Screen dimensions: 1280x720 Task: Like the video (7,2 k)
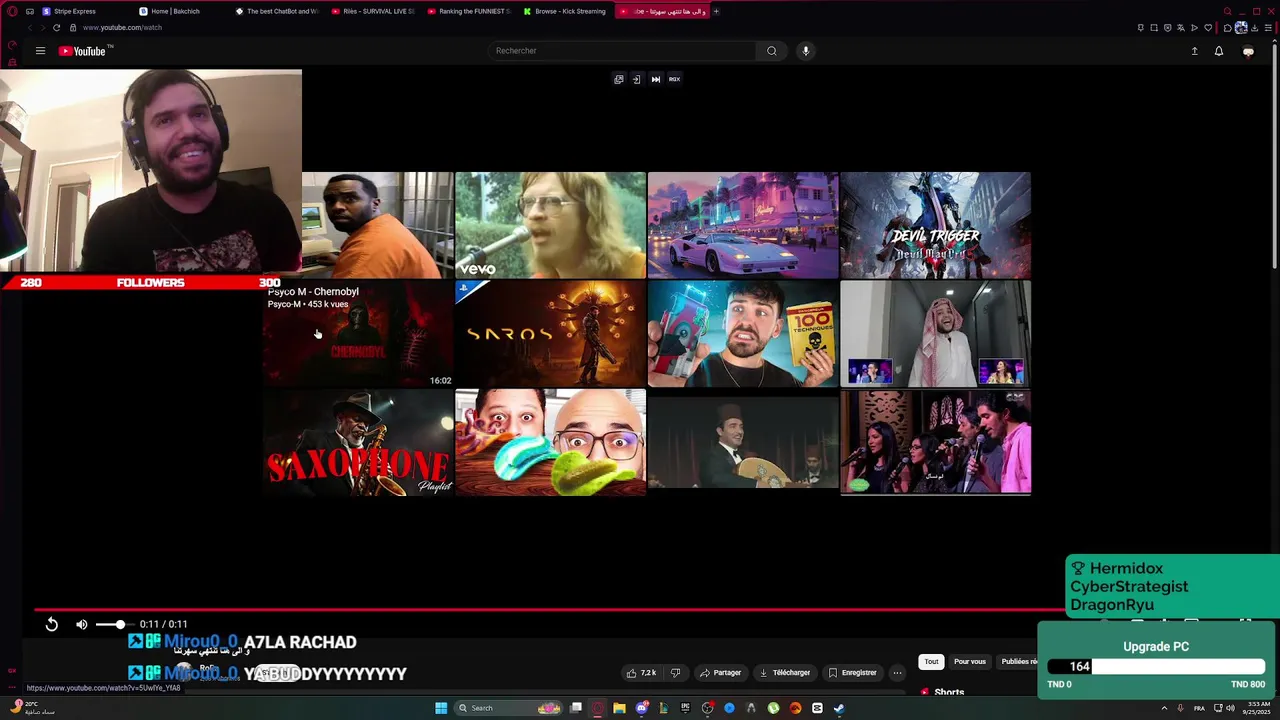[x=641, y=673]
